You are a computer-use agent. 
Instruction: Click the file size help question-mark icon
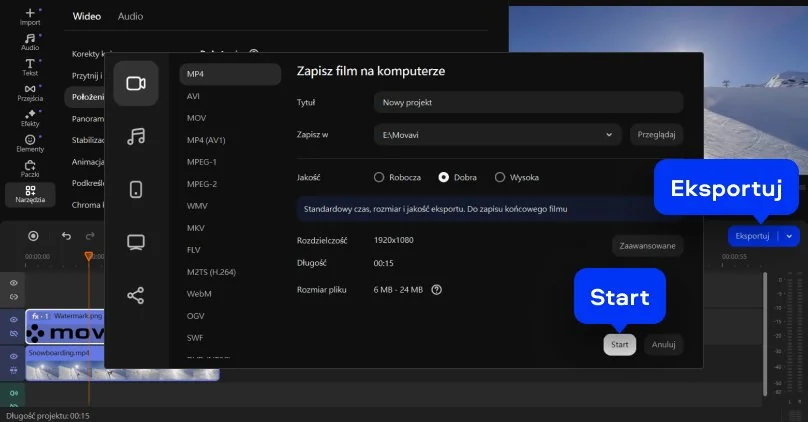click(x=436, y=290)
